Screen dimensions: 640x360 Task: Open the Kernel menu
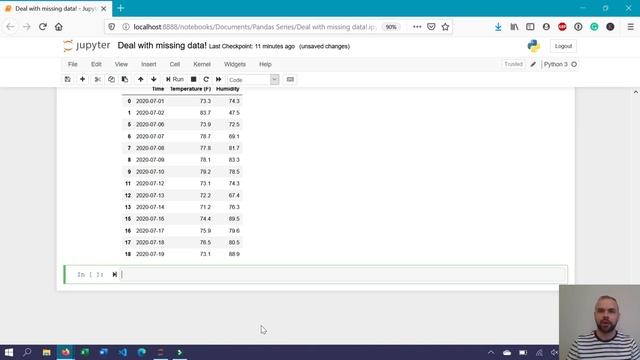202,64
